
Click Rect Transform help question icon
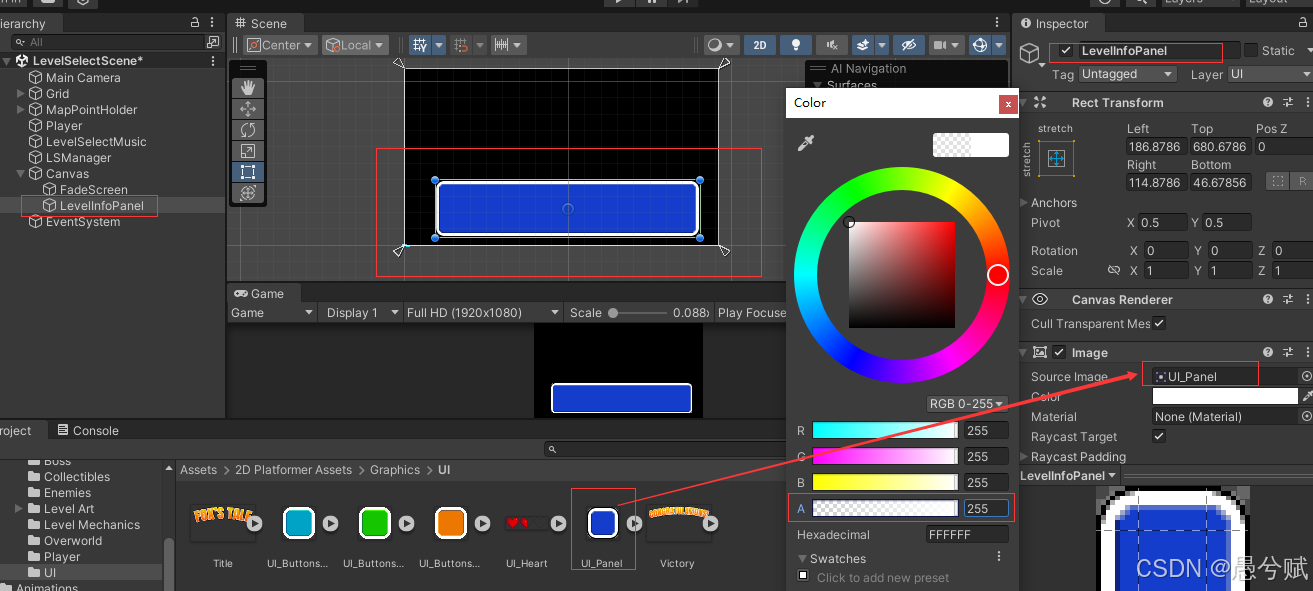[x=1268, y=102]
